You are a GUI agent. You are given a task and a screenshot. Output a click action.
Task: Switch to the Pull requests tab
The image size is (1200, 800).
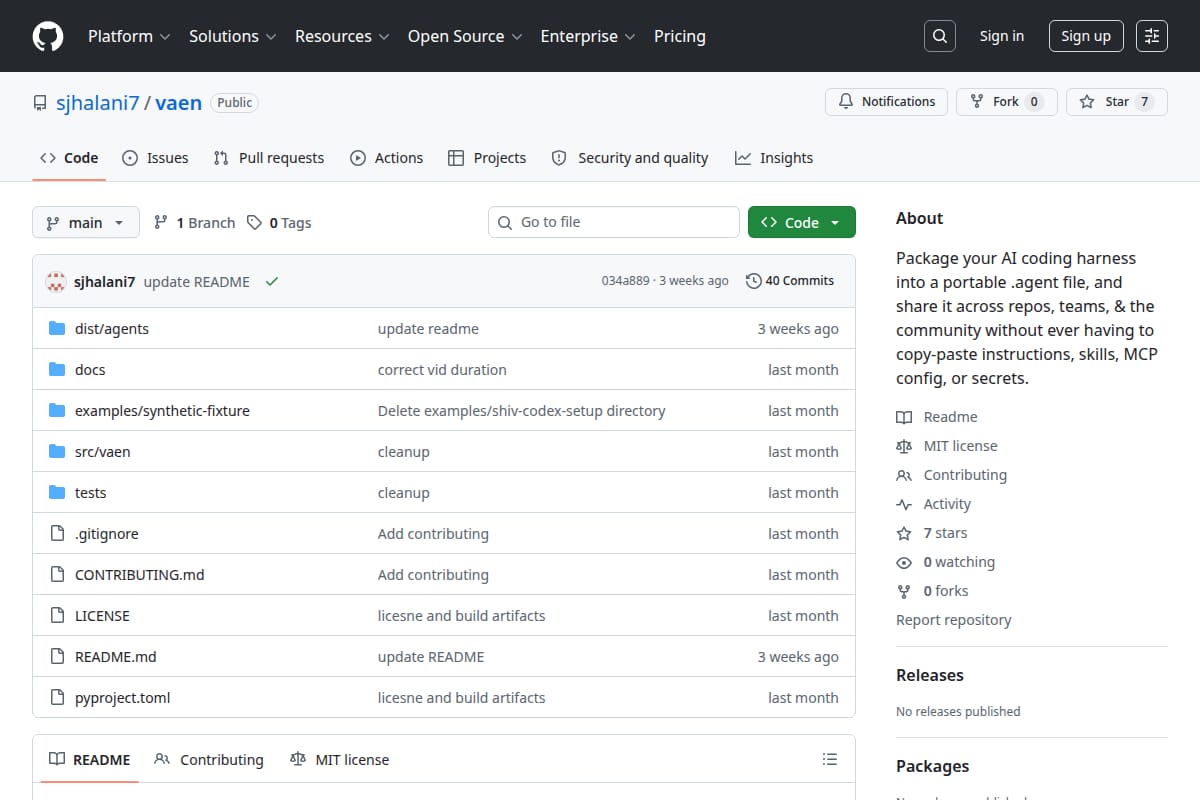269,158
